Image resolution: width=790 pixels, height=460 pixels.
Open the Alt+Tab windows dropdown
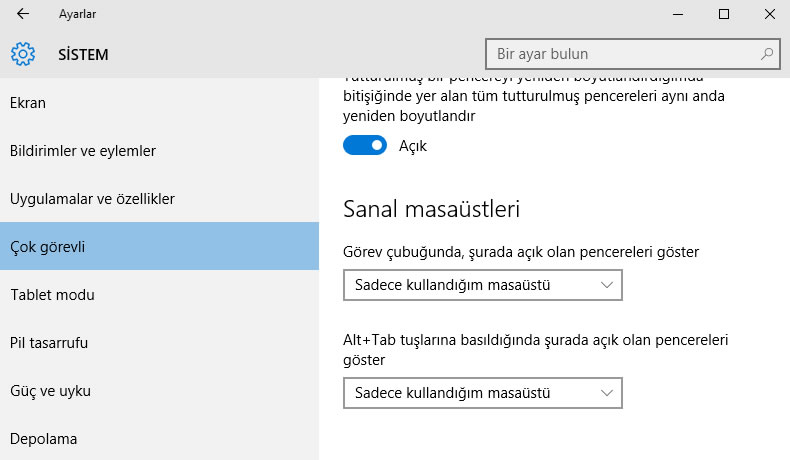(483, 393)
